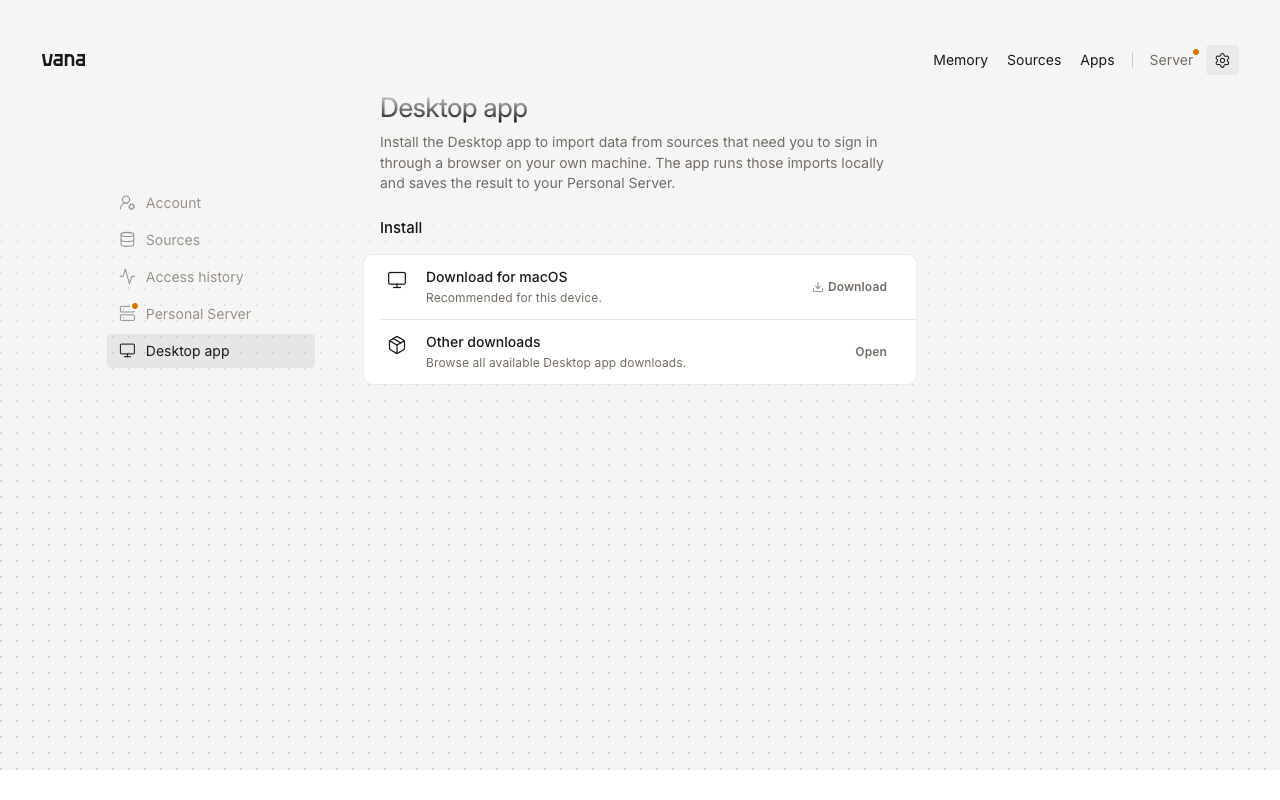Select Sources in the settings sidebar

(211, 240)
